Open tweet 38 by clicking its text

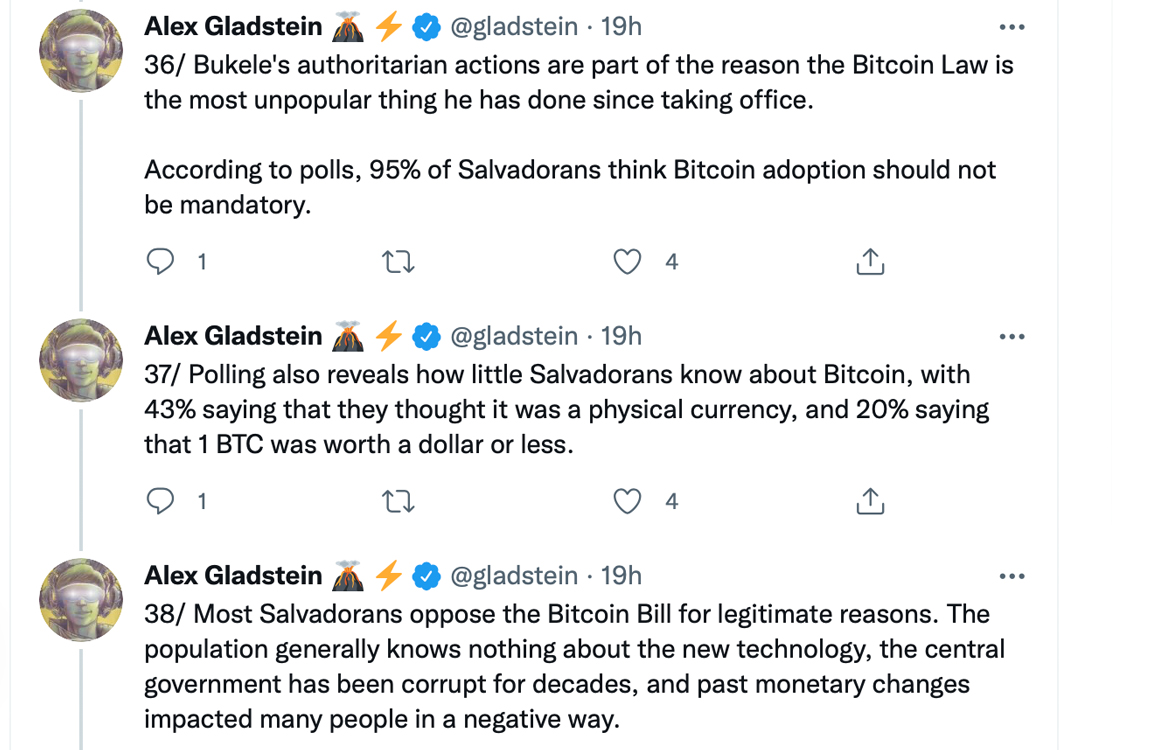pyautogui.click(x=570, y=666)
